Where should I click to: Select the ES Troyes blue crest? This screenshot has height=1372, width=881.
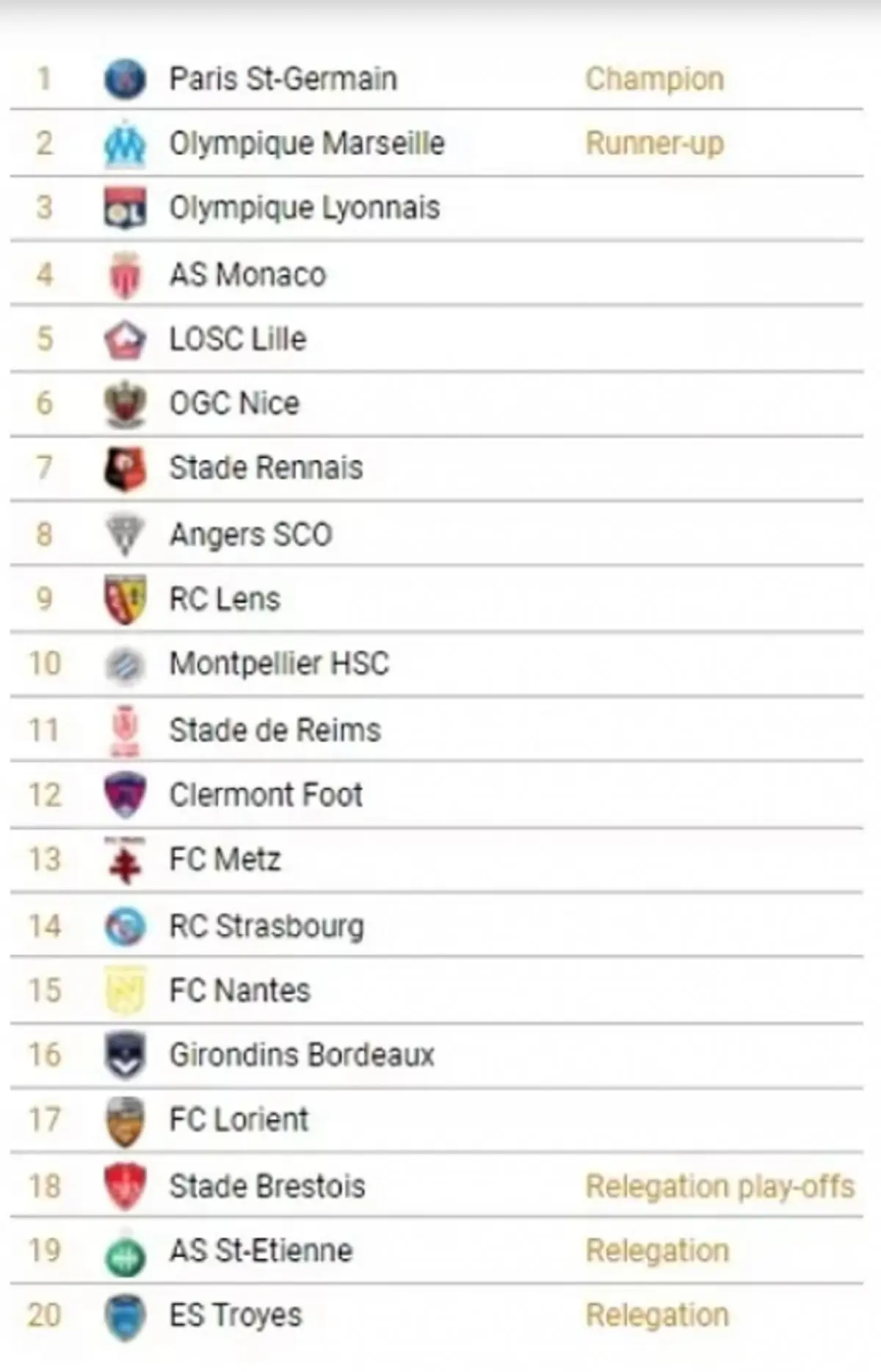coord(125,1317)
